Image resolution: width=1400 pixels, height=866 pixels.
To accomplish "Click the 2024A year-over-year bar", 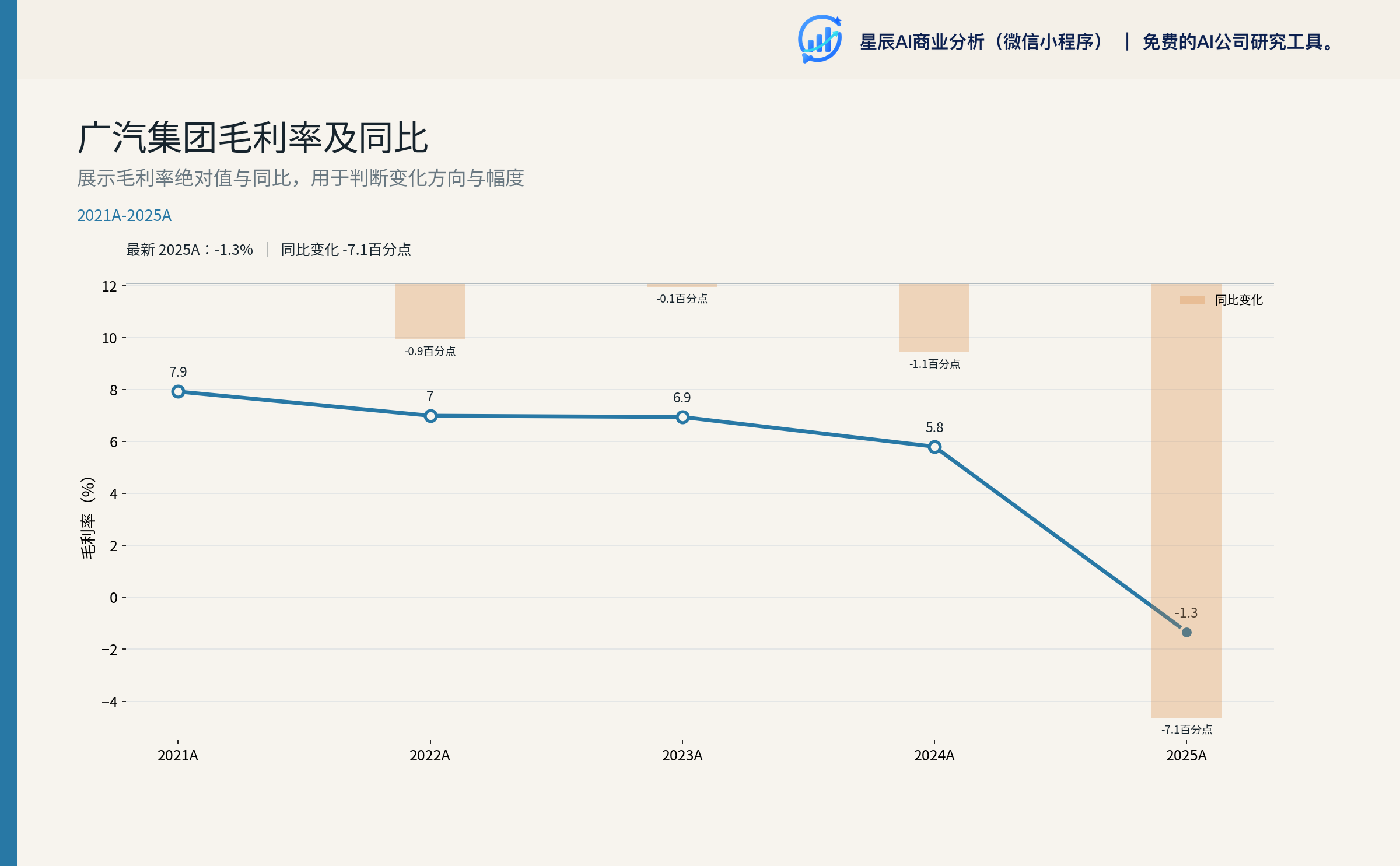I will pyautogui.click(x=935, y=318).
